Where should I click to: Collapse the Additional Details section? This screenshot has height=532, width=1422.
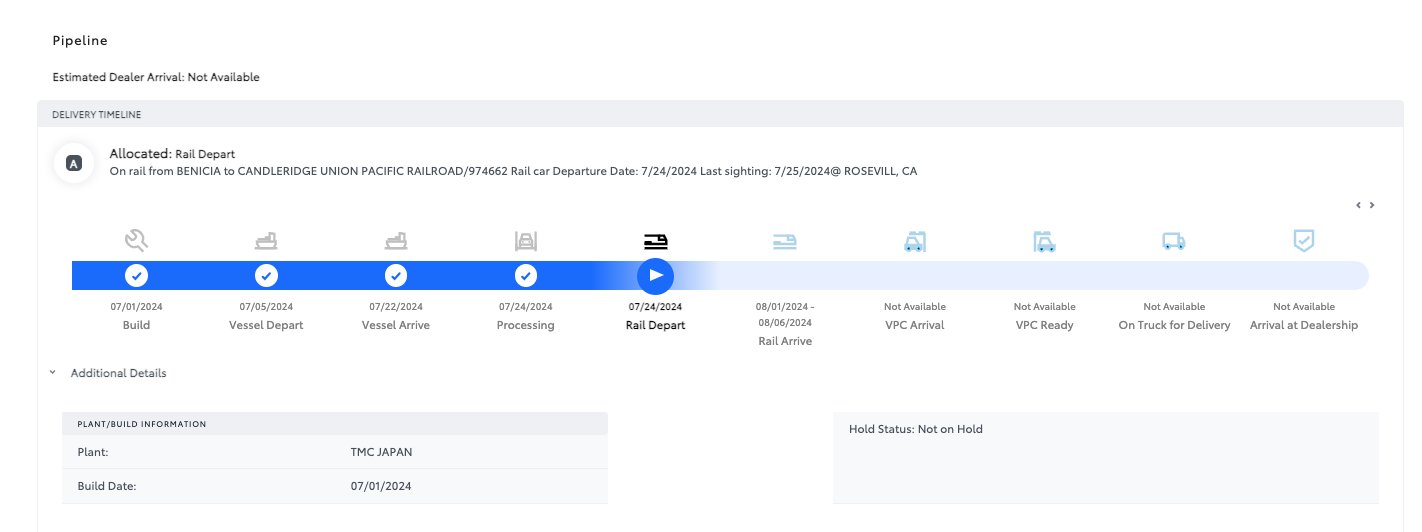point(52,373)
